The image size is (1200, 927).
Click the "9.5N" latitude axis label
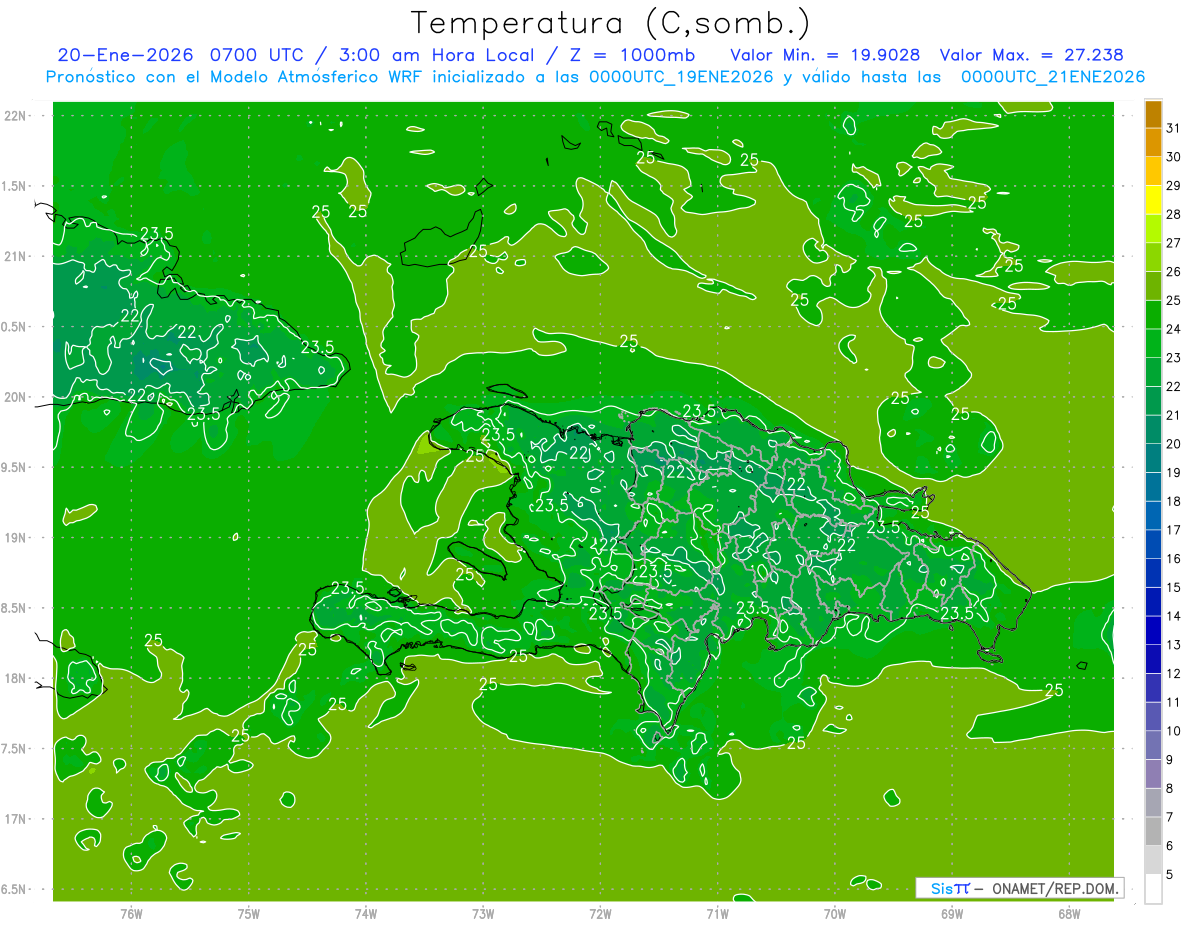click(14, 468)
